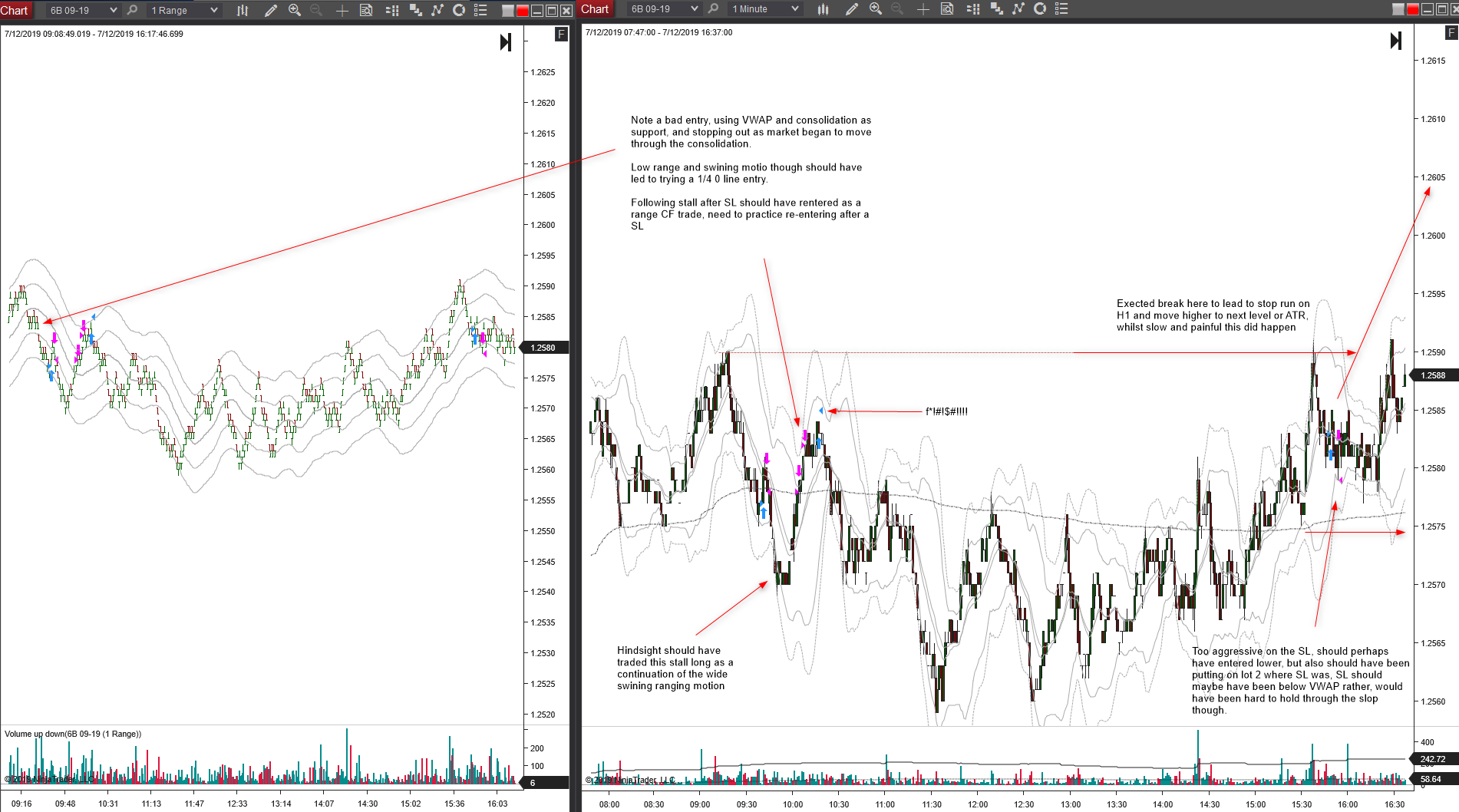Image resolution: width=1459 pixels, height=812 pixels.
Task: Search instrument in left chart toolbar
Action: point(132,10)
